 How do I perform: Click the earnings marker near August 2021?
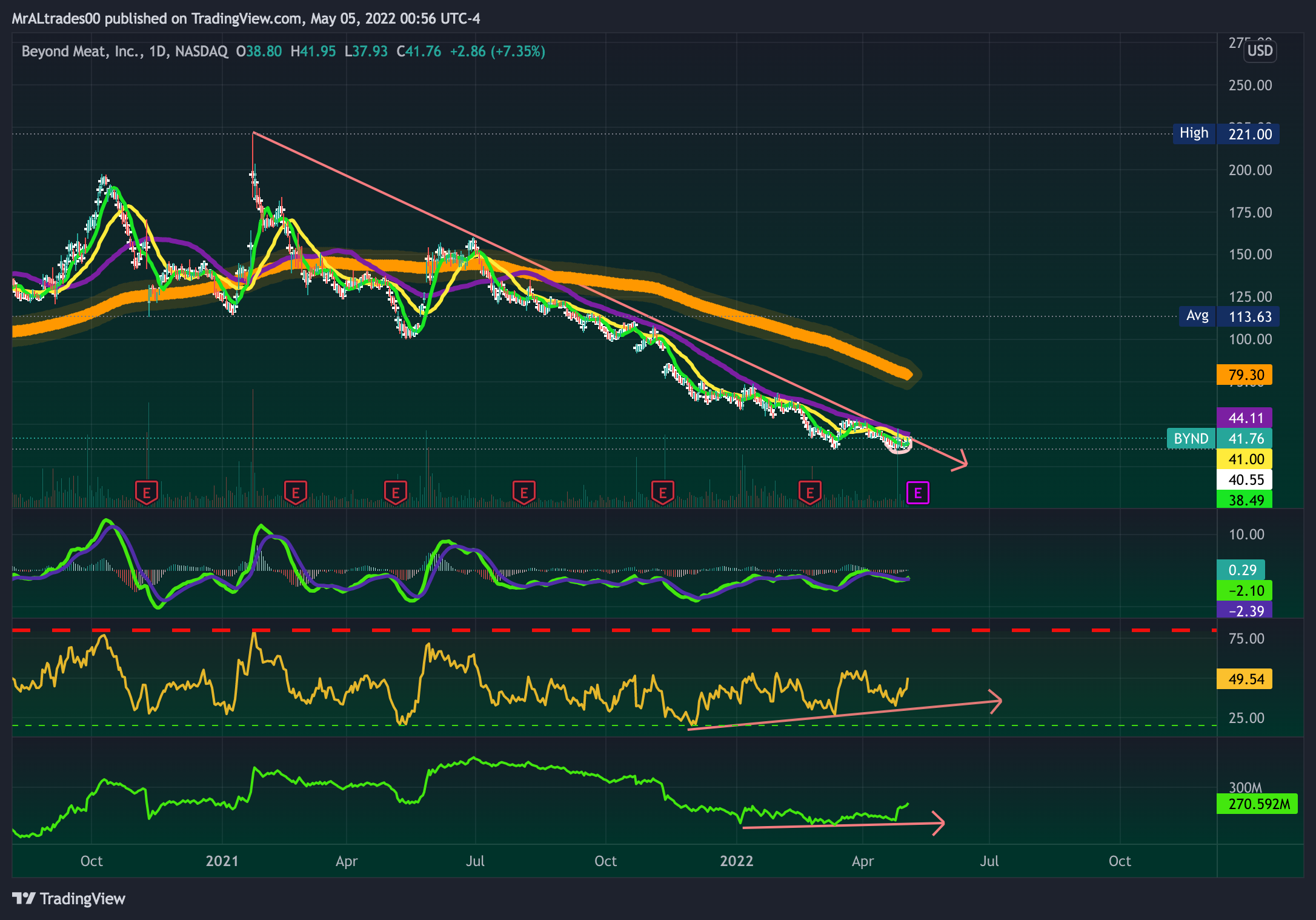tap(524, 493)
